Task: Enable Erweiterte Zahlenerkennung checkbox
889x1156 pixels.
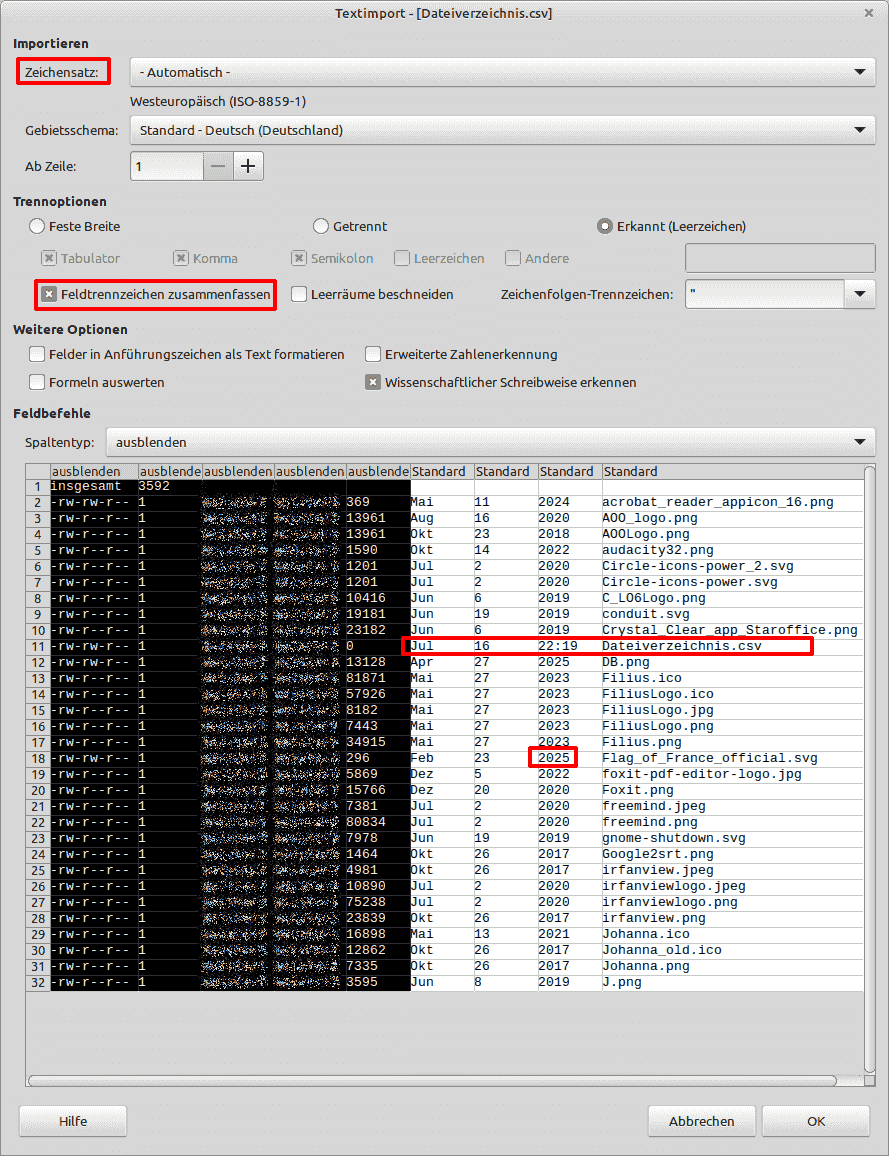Action: pos(373,354)
